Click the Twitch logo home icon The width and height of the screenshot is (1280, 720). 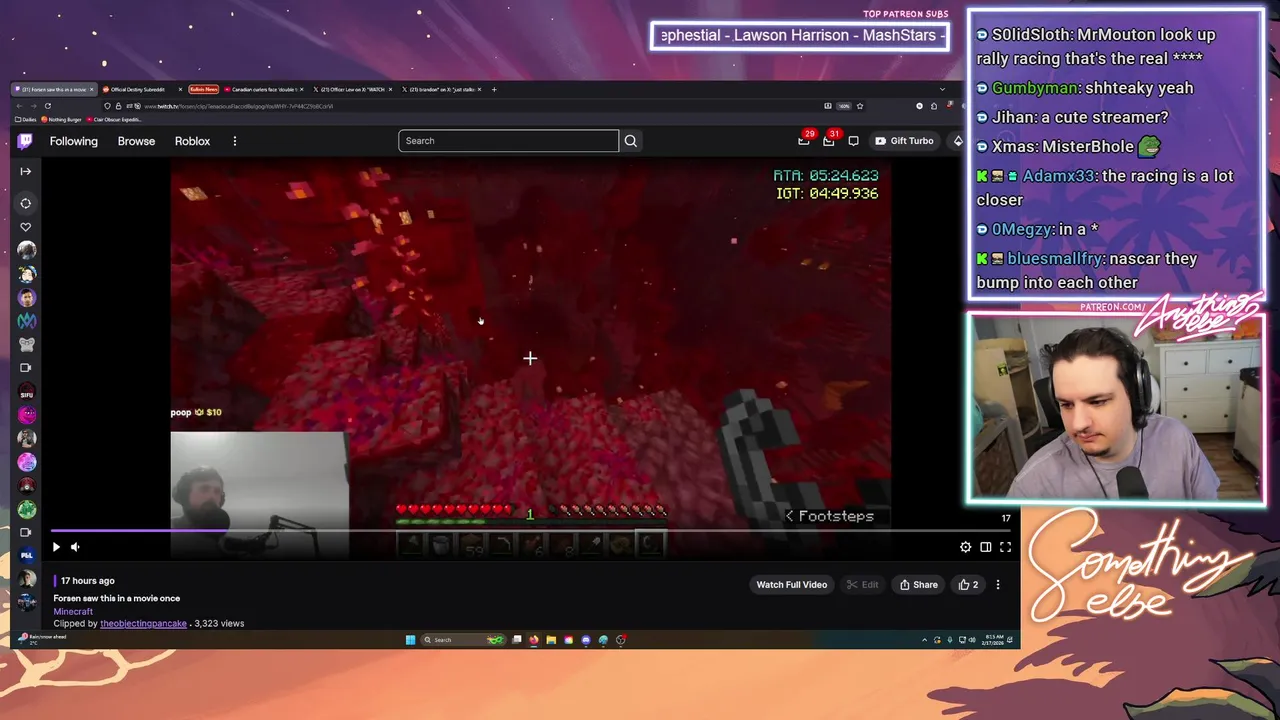(x=25, y=141)
